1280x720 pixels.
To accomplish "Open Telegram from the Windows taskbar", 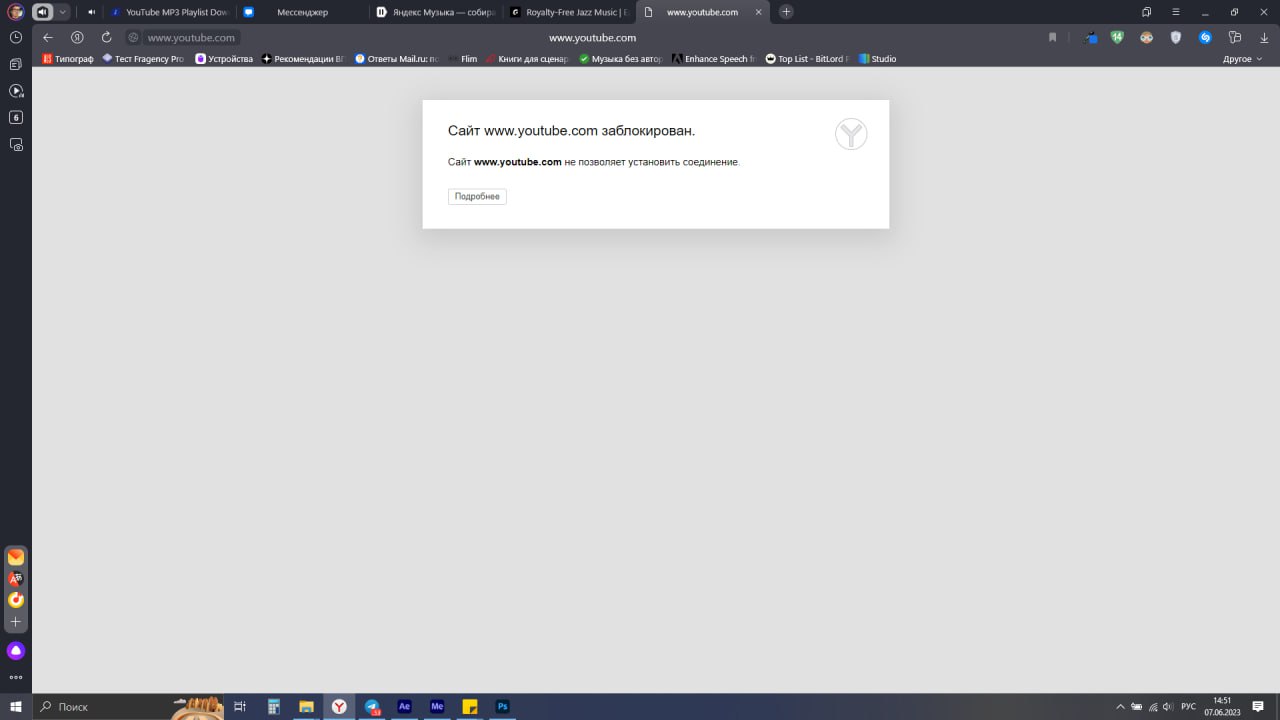I will click(x=372, y=706).
